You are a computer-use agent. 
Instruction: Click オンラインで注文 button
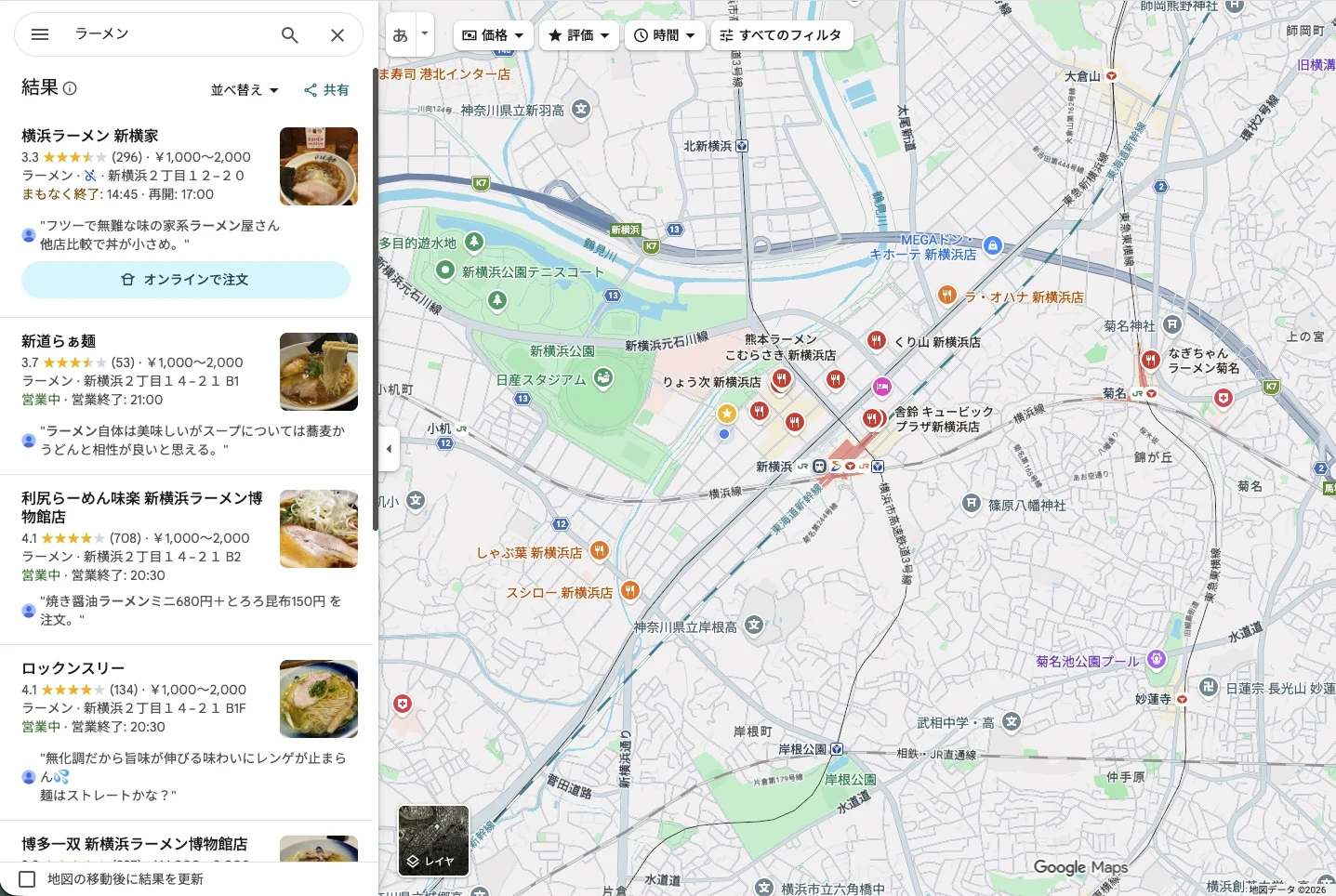pos(186,280)
